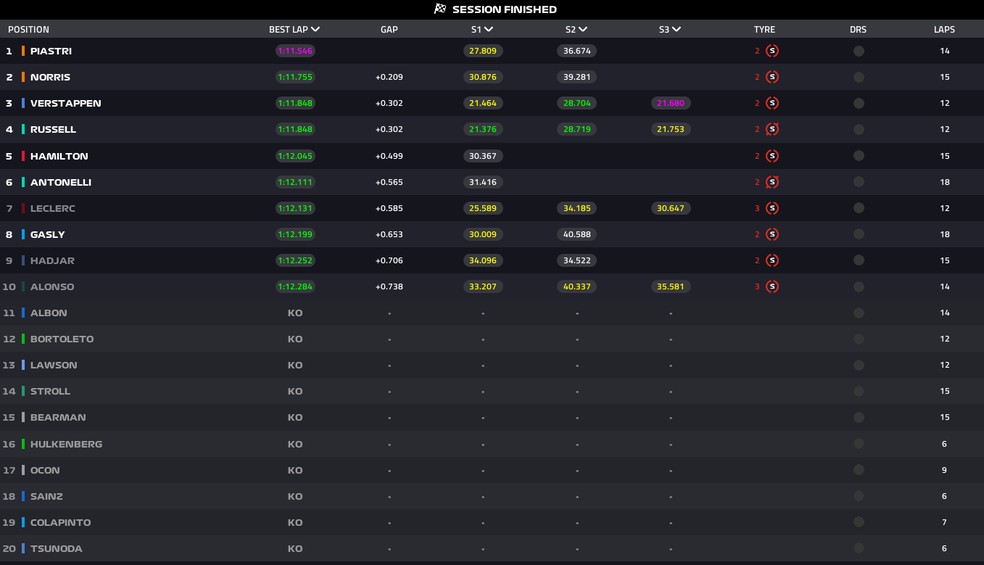Click Norris's best lap 1:11.755
The height and width of the screenshot is (565, 984).
pos(295,77)
